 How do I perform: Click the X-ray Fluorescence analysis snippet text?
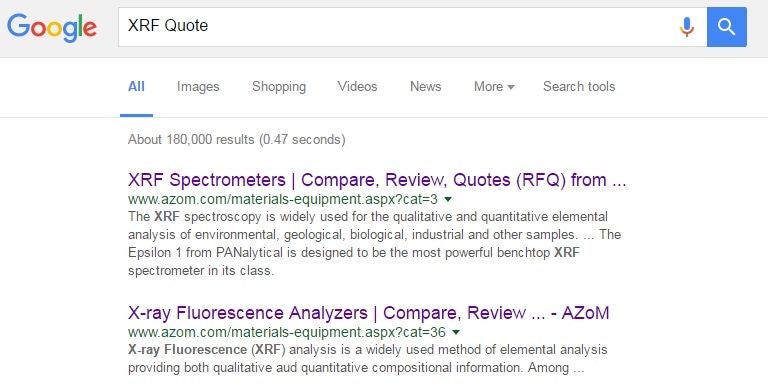[x=367, y=359]
